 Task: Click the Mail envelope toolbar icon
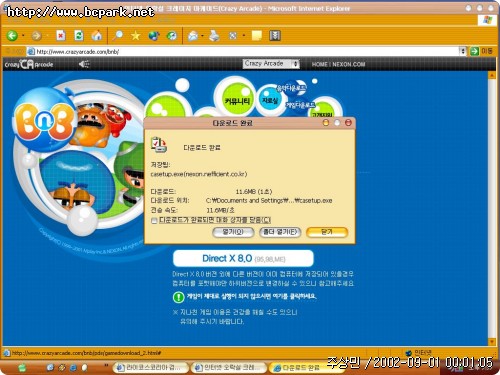click(x=193, y=35)
